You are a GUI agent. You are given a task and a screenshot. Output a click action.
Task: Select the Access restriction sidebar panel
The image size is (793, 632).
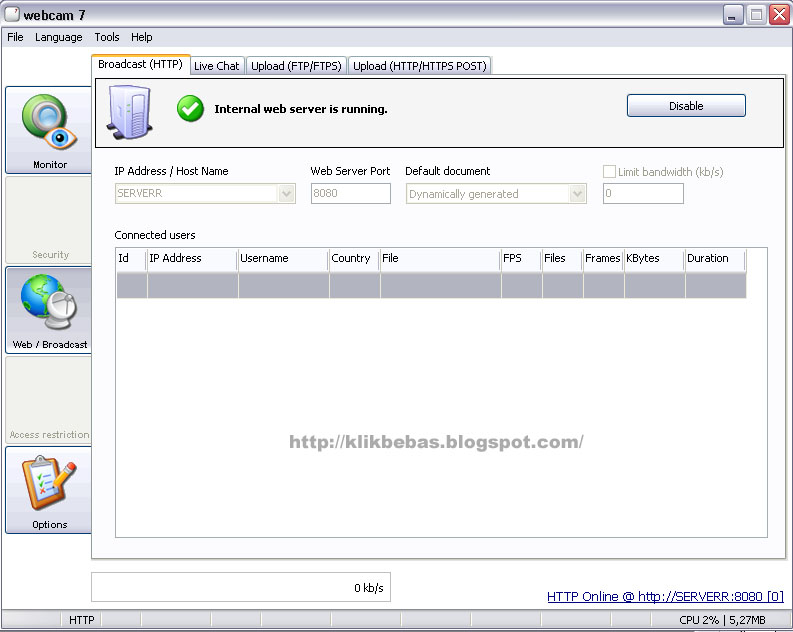[49, 400]
